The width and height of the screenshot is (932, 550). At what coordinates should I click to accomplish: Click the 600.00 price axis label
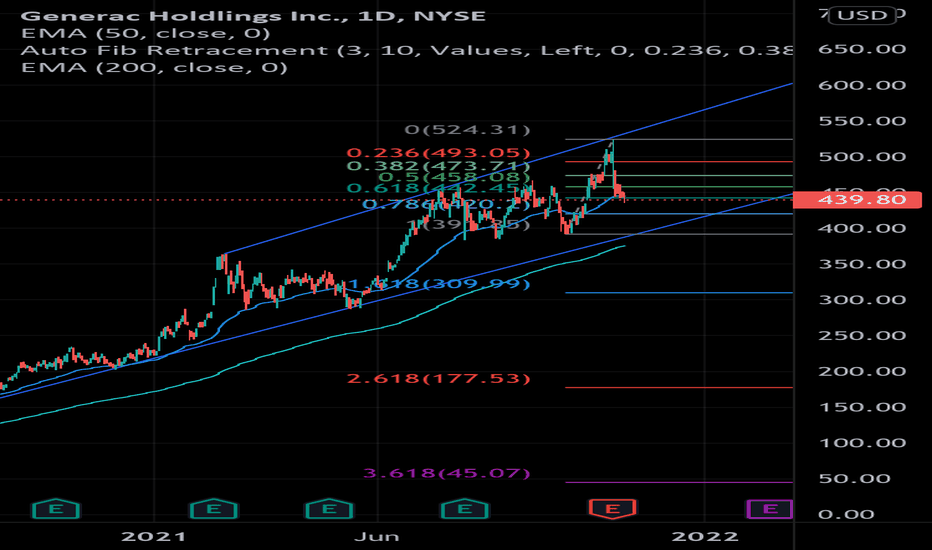(x=862, y=85)
